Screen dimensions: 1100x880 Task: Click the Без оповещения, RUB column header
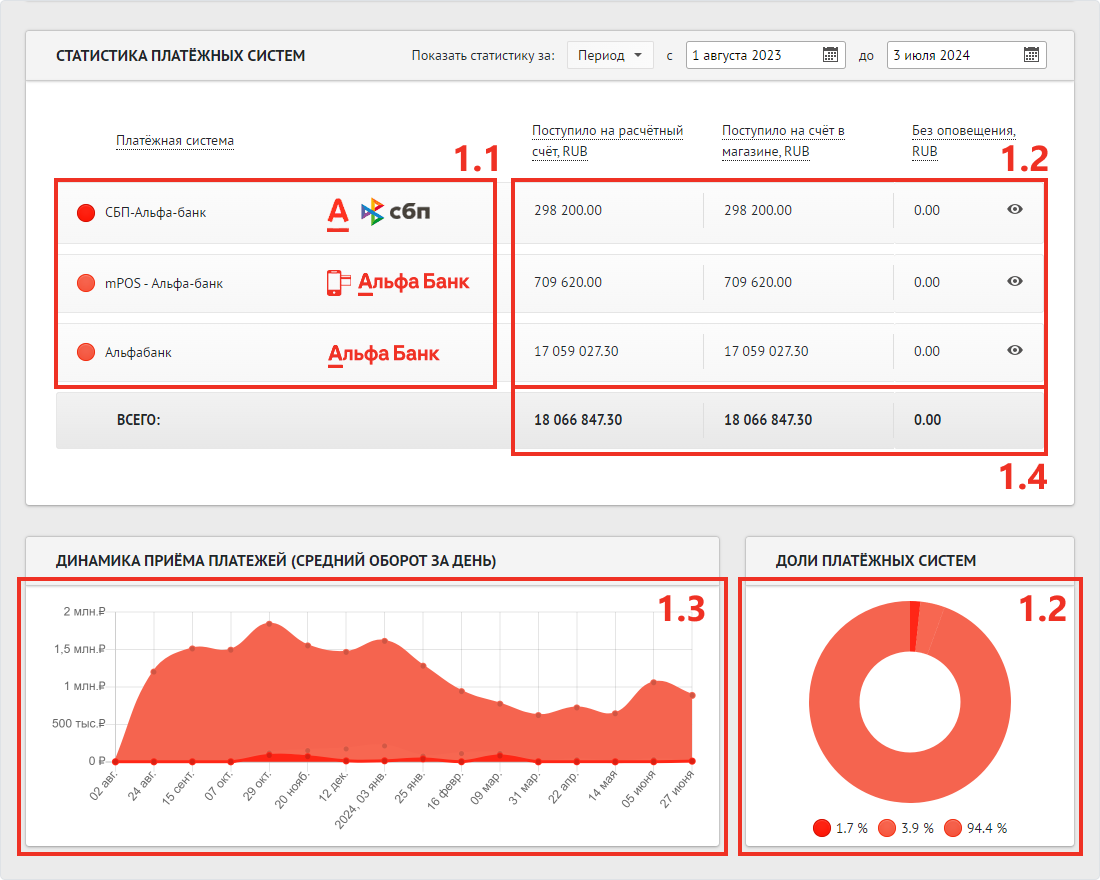963,141
